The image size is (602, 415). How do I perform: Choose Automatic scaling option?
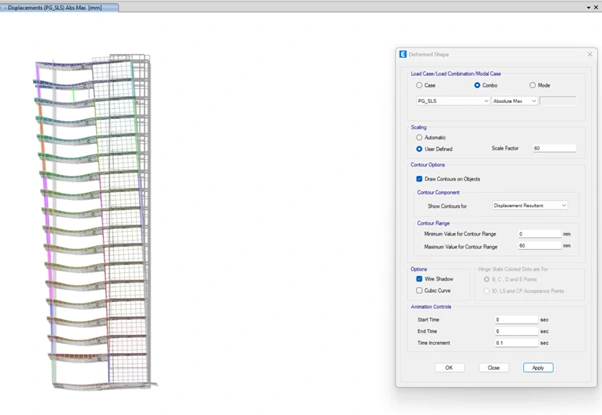pyautogui.click(x=419, y=137)
